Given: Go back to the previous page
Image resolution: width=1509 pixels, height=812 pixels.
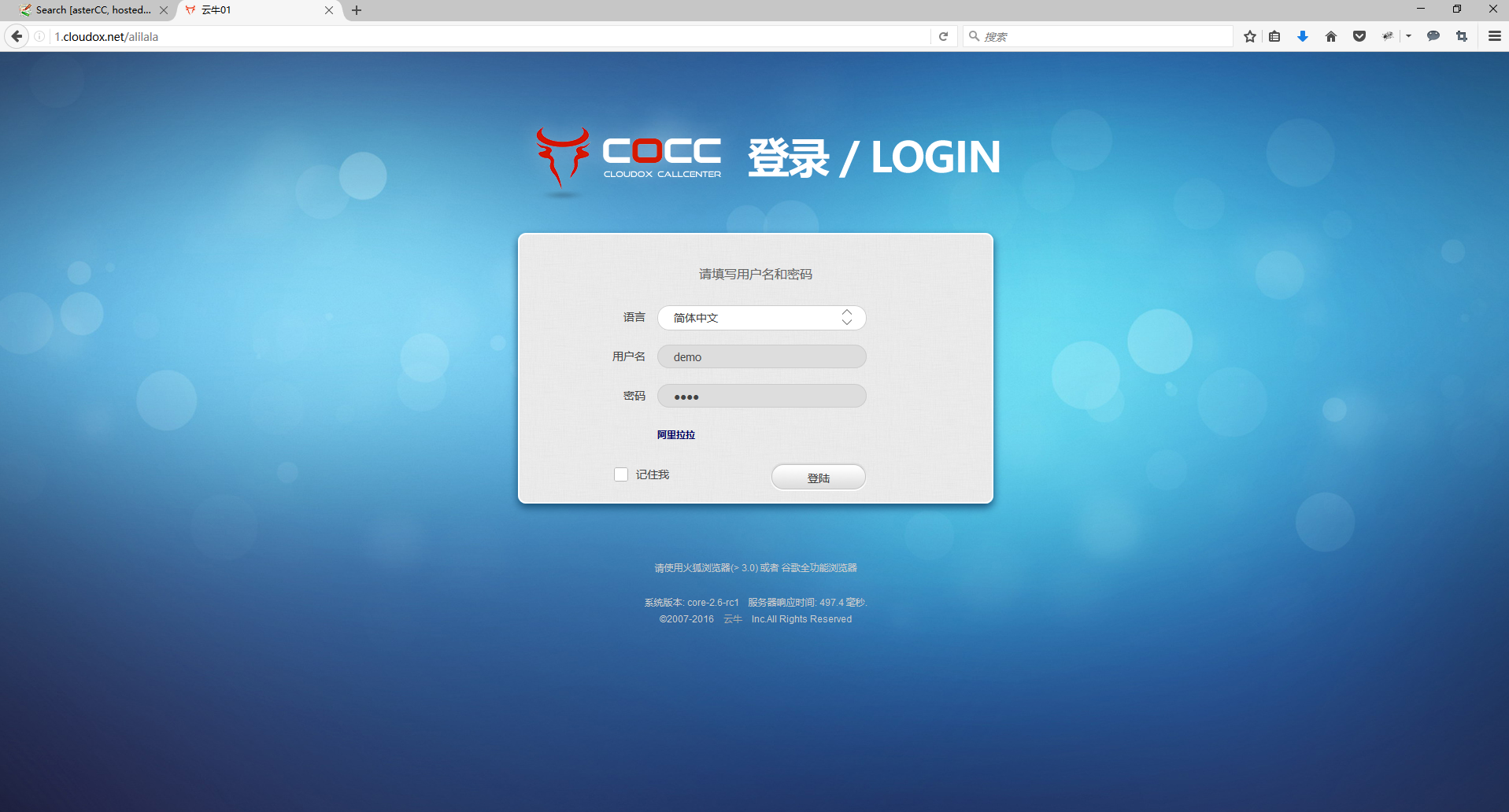Looking at the screenshot, I should (17, 36).
